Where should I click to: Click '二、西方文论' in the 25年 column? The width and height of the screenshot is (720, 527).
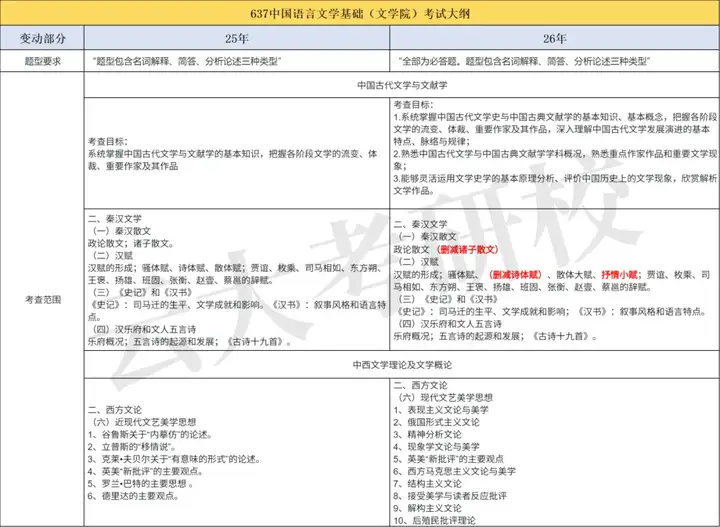point(114,409)
